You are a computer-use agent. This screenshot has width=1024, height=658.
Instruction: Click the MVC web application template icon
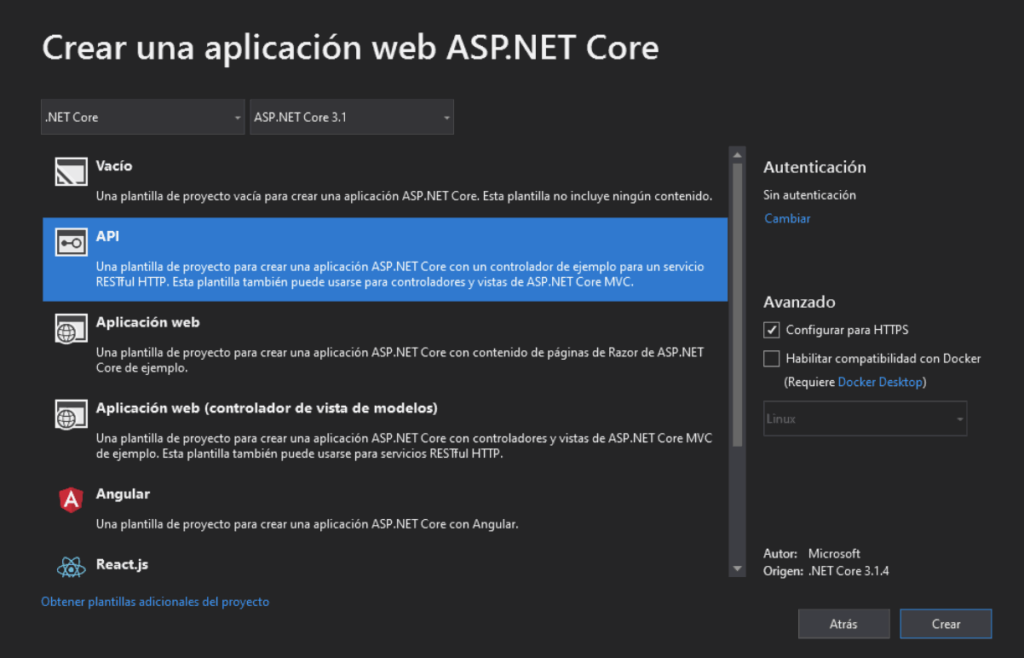[71, 416]
